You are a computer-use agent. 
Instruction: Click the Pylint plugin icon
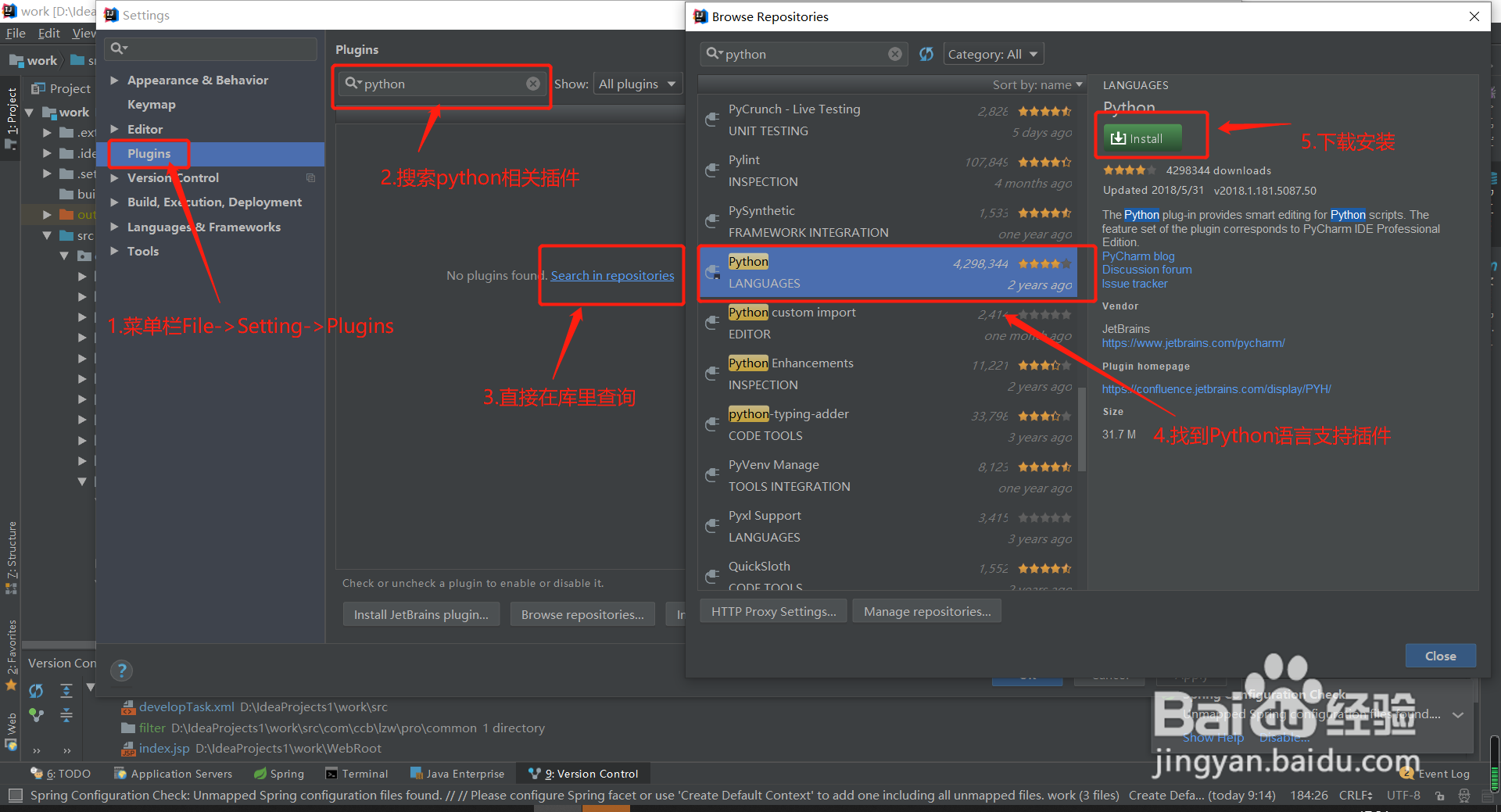(712, 170)
